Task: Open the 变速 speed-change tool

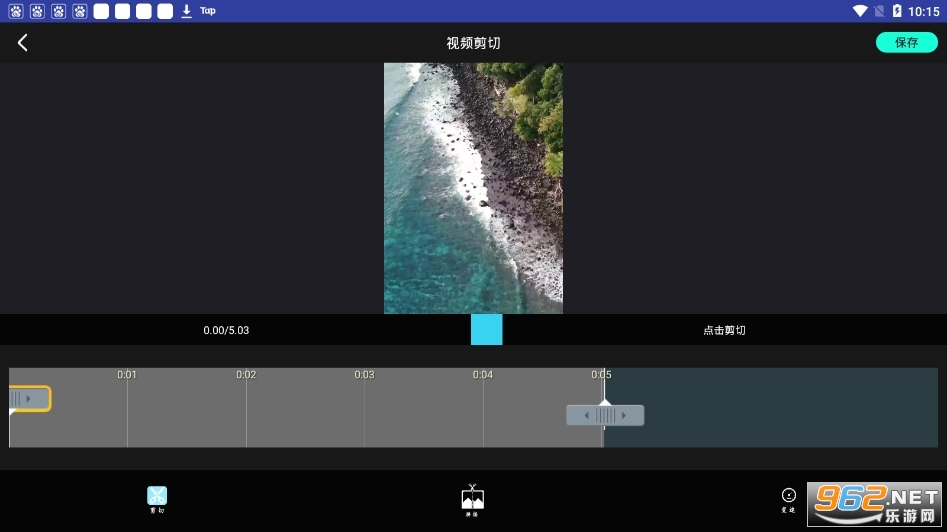Action: (788, 500)
